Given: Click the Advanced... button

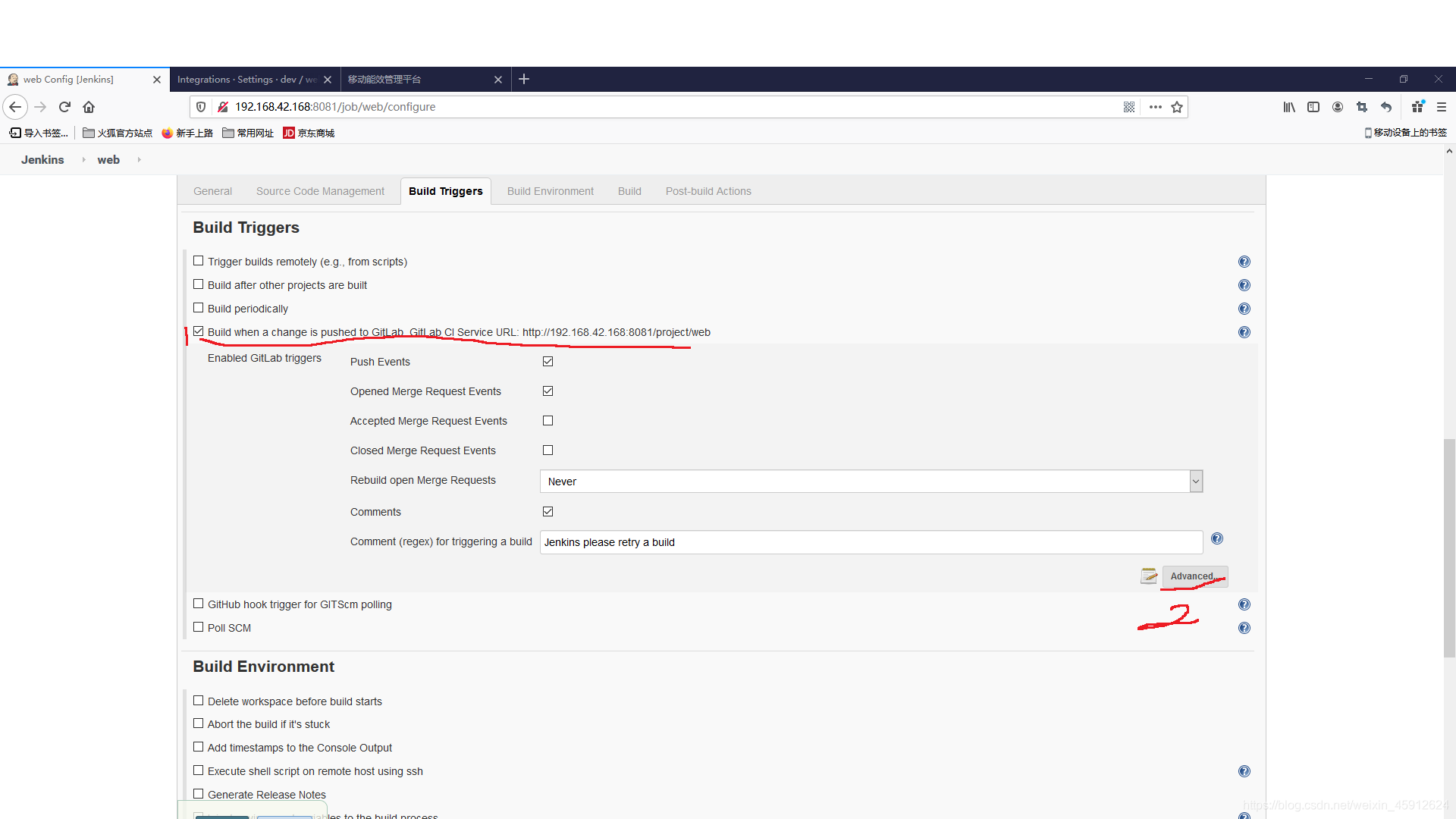Looking at the screenshot, I should coord(1195,576).
